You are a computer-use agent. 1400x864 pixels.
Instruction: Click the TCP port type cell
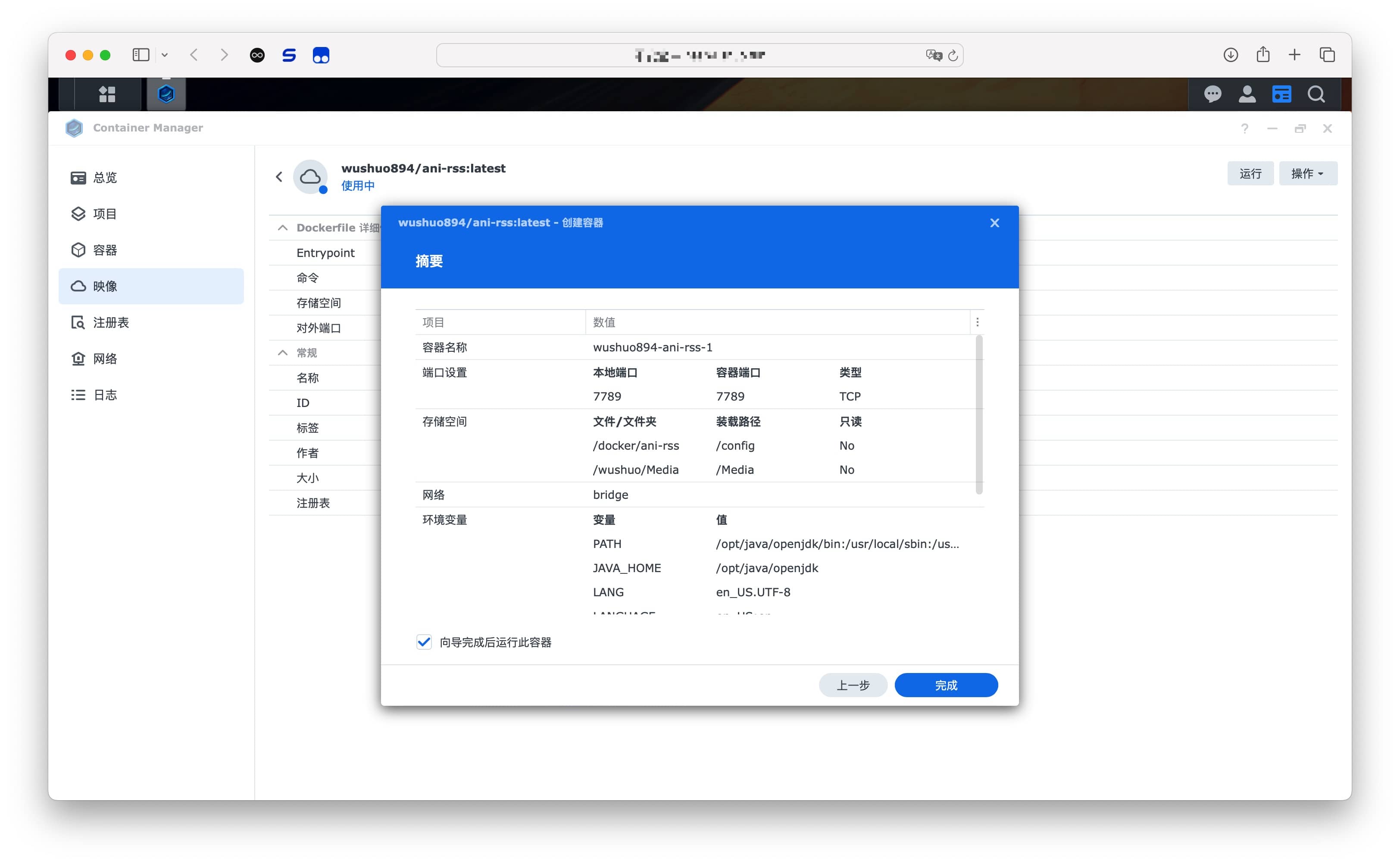click(850, 397)
